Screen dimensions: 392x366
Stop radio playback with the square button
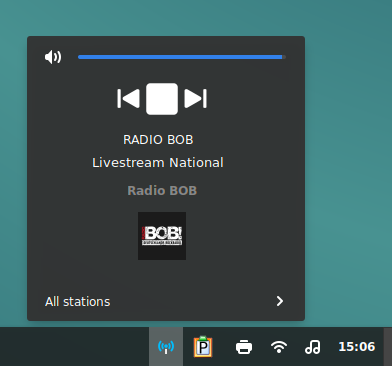pos(162,99)
